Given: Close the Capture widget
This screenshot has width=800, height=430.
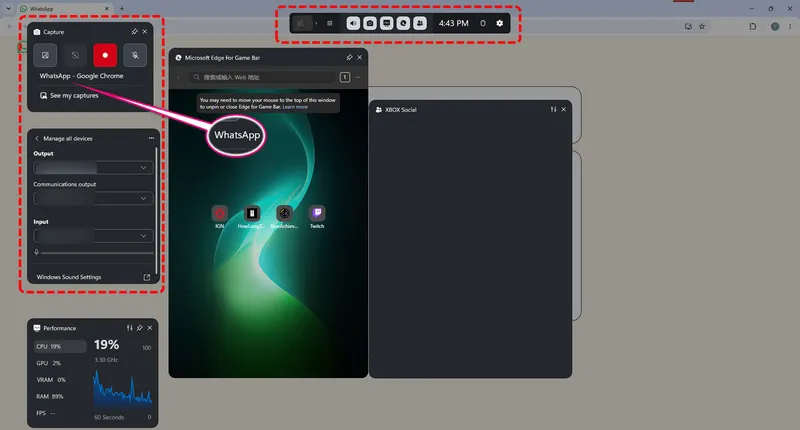Looking at the screenshot, I should pyautogui.click(x=145, y=32).
